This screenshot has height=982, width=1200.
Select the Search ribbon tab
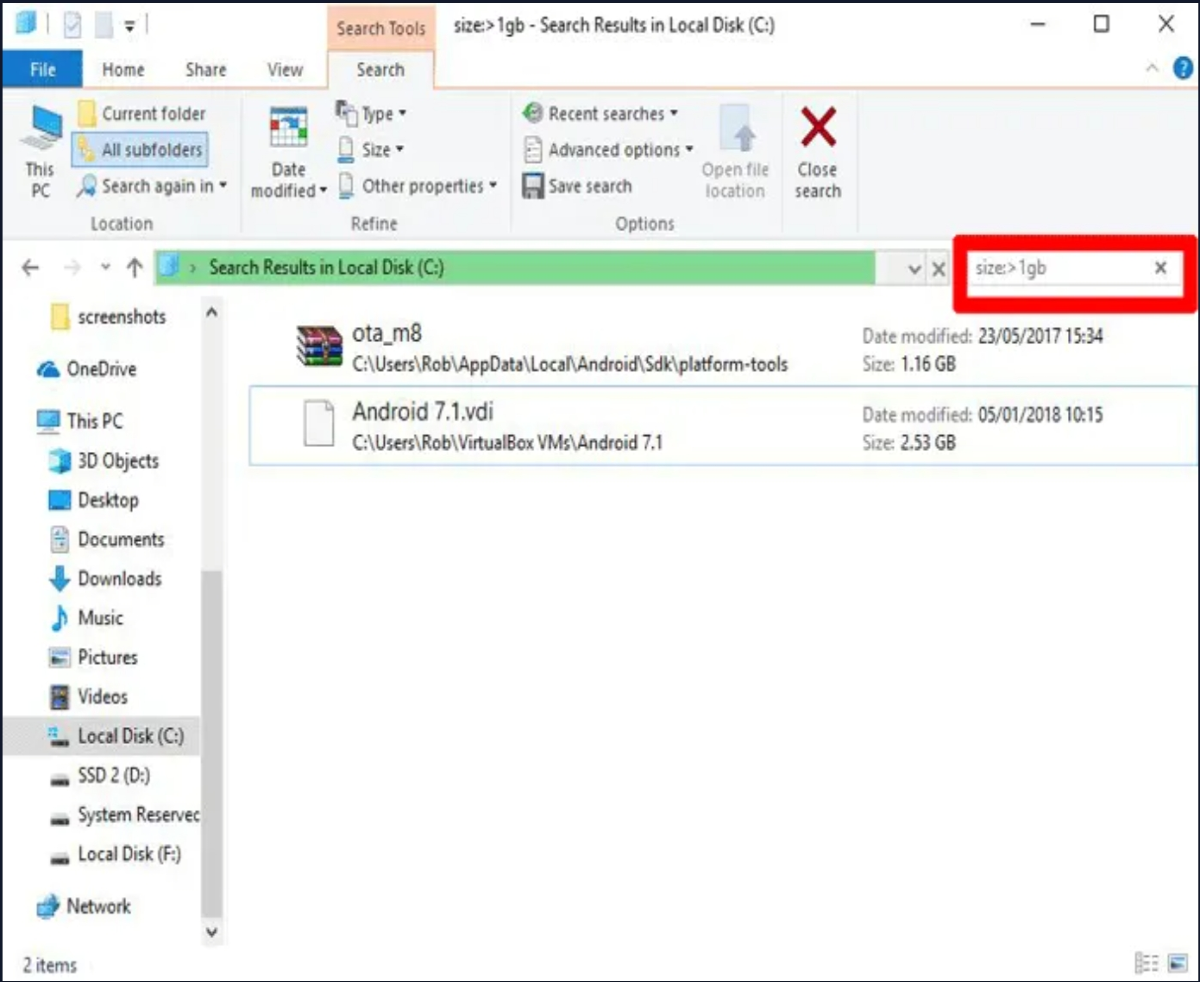(380, 70)
